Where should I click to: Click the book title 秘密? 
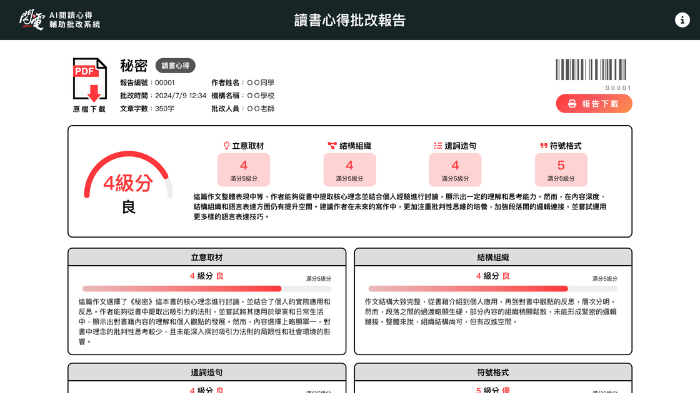[x=133, y=66]
